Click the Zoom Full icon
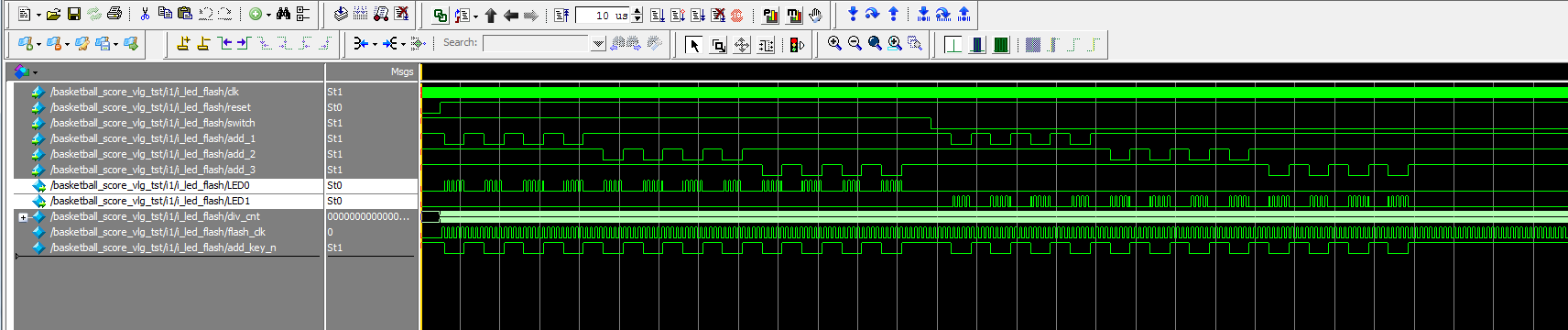 pyautogui.click(x=875, y=43)
